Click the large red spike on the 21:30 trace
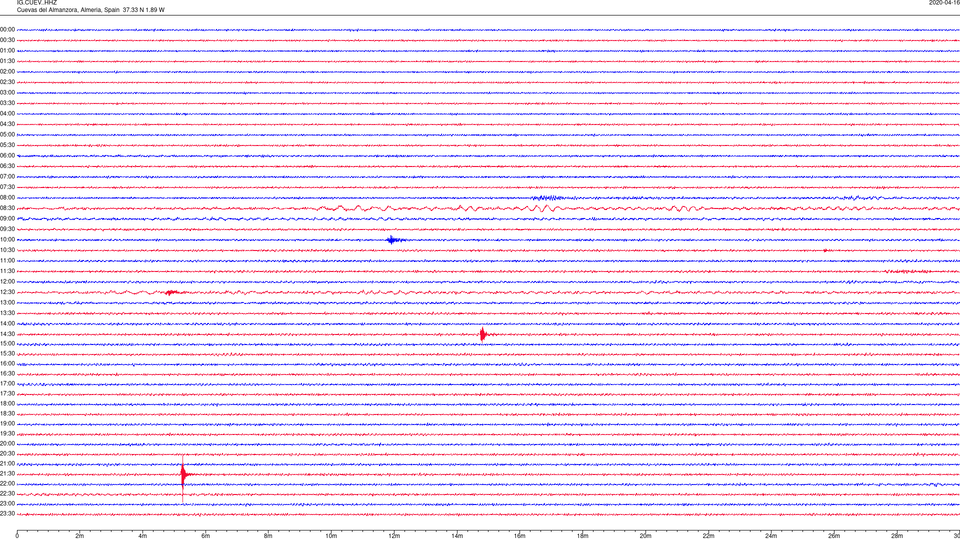Viewport: 960px width, 540px height. pos(183,477)
